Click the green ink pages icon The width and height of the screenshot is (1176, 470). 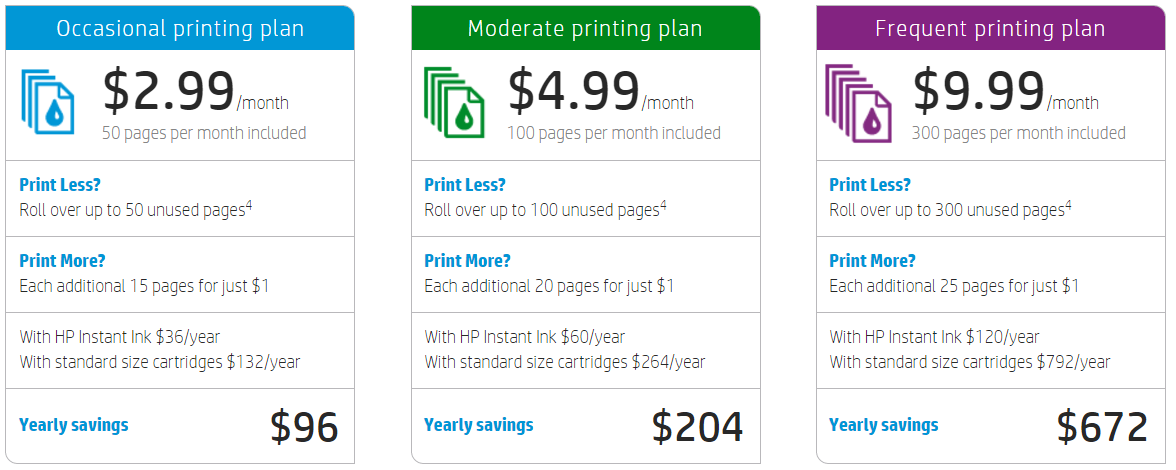[x=453, y=99]
